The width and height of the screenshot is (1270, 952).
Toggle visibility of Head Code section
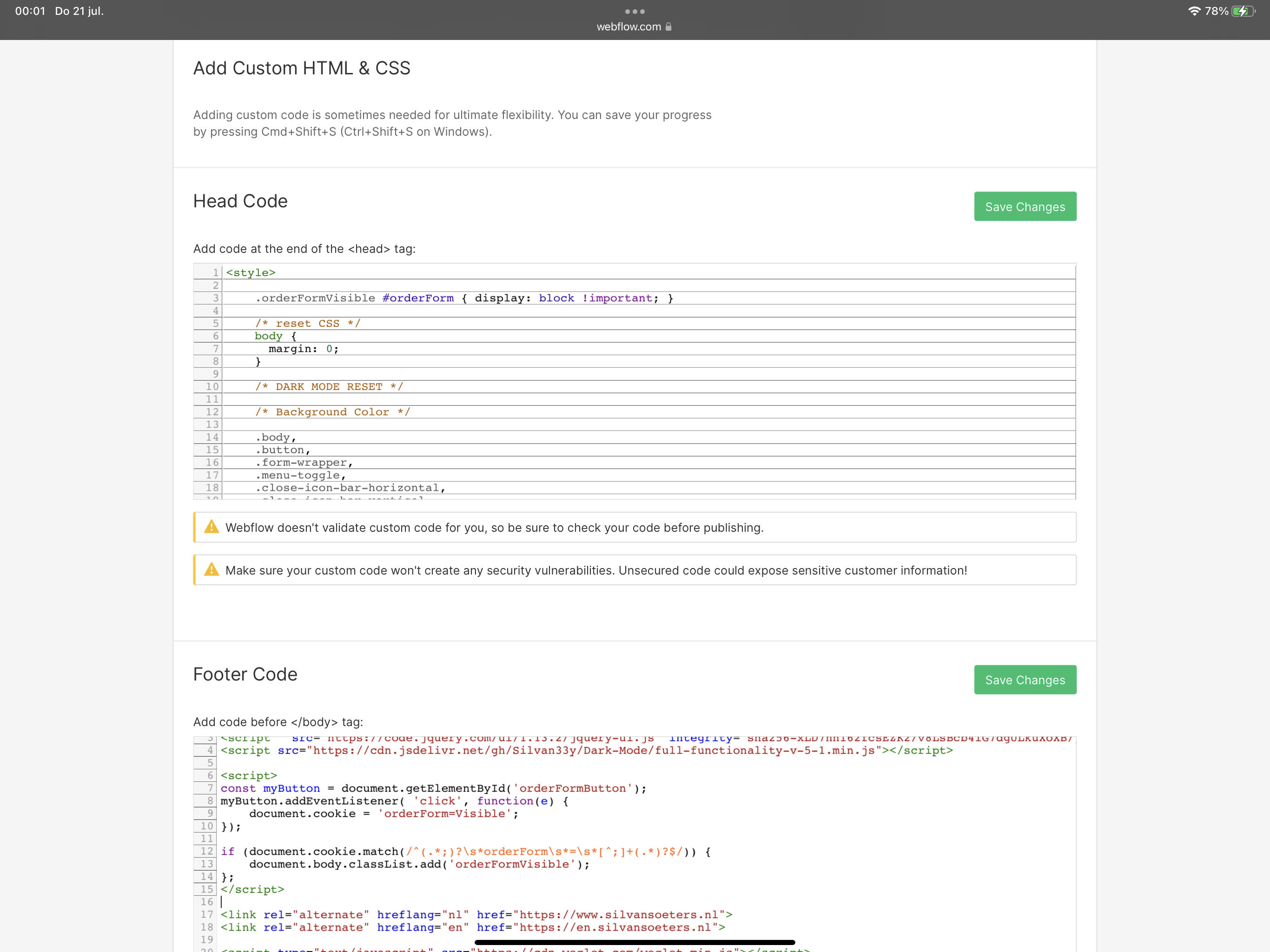tap(240, 201)
